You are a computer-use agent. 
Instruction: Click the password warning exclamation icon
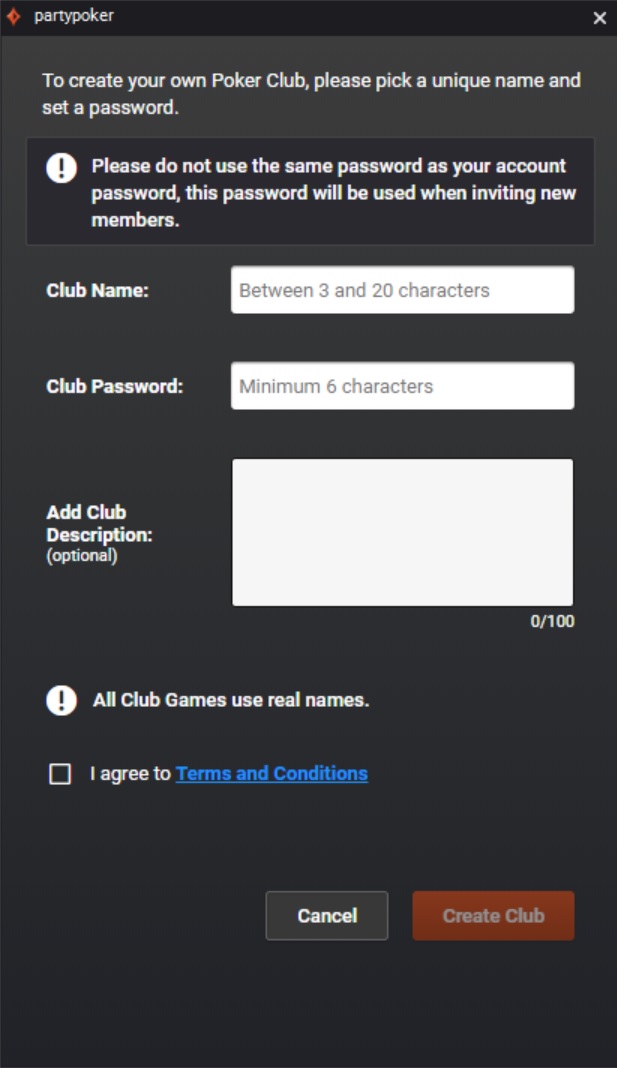[61, 167]
